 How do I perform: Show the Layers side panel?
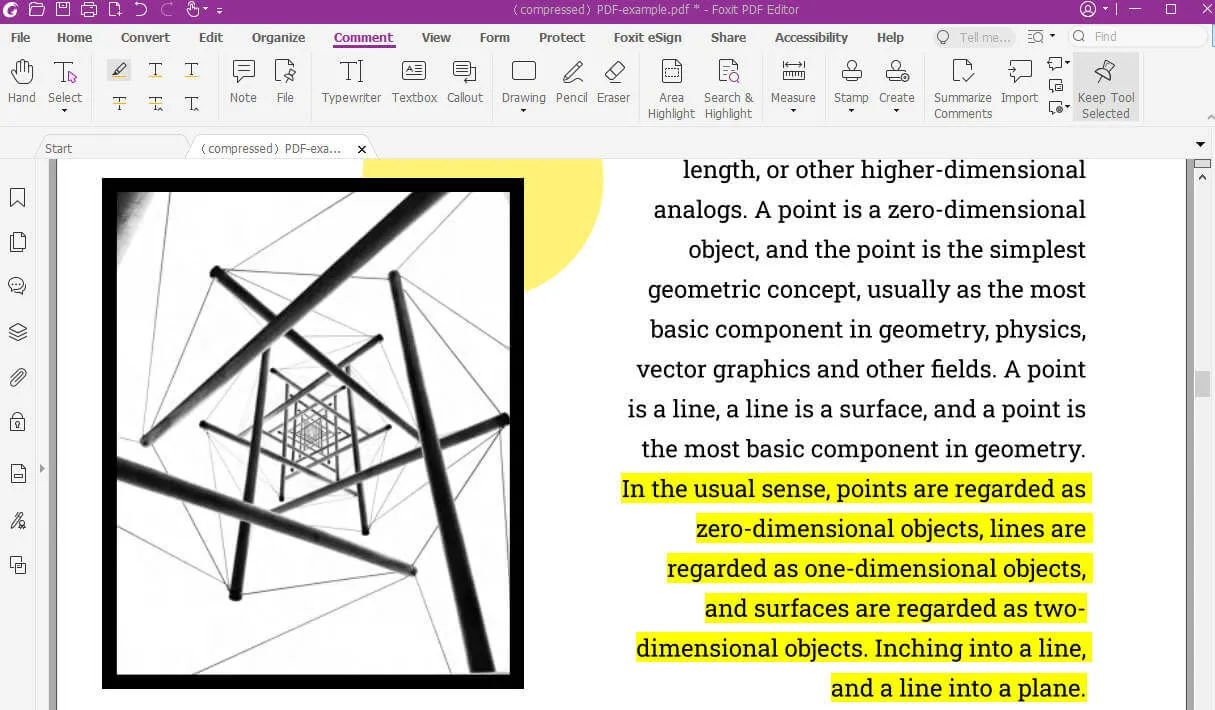(x=17, y=332)
